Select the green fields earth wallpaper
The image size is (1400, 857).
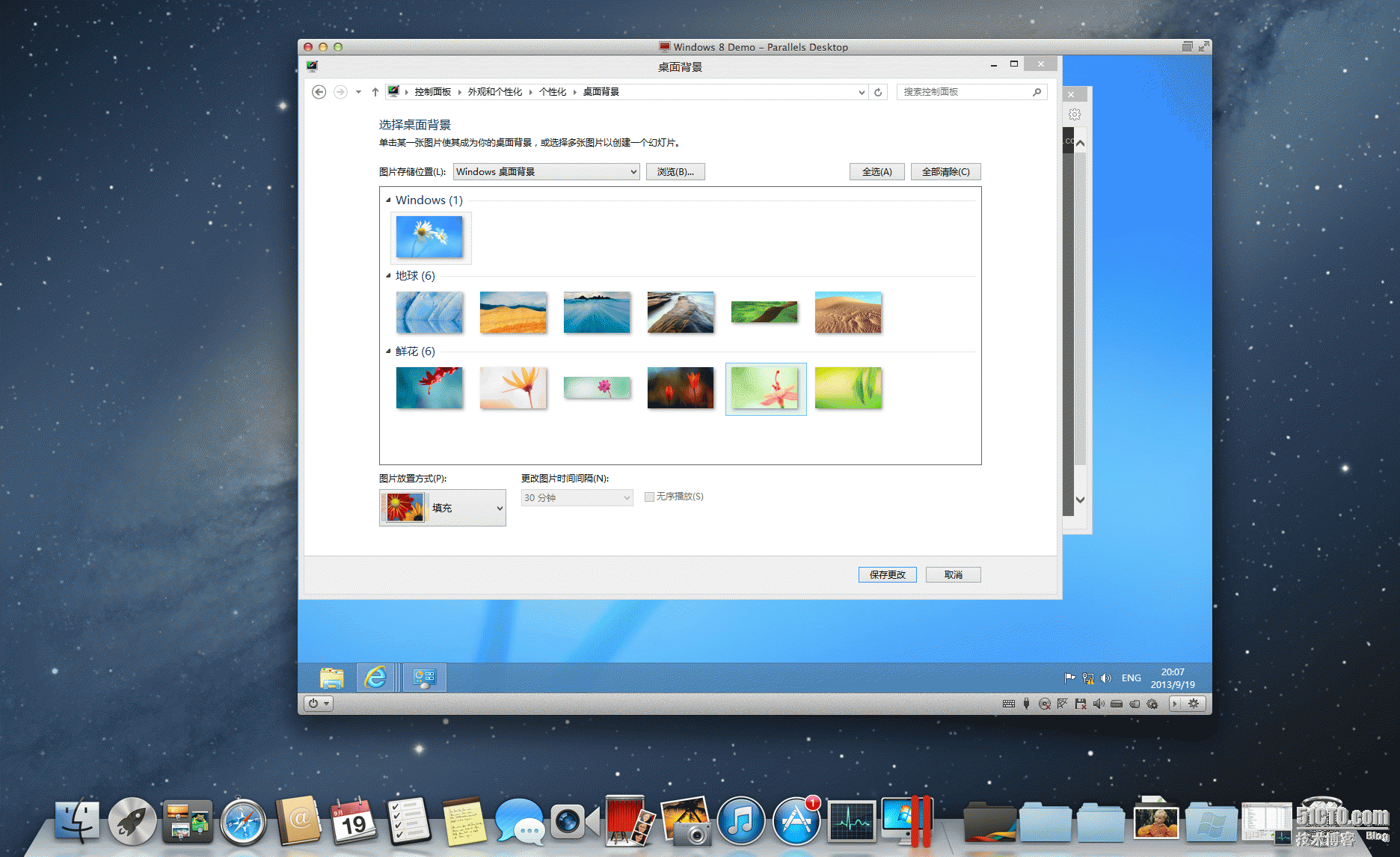pos(765,313)
